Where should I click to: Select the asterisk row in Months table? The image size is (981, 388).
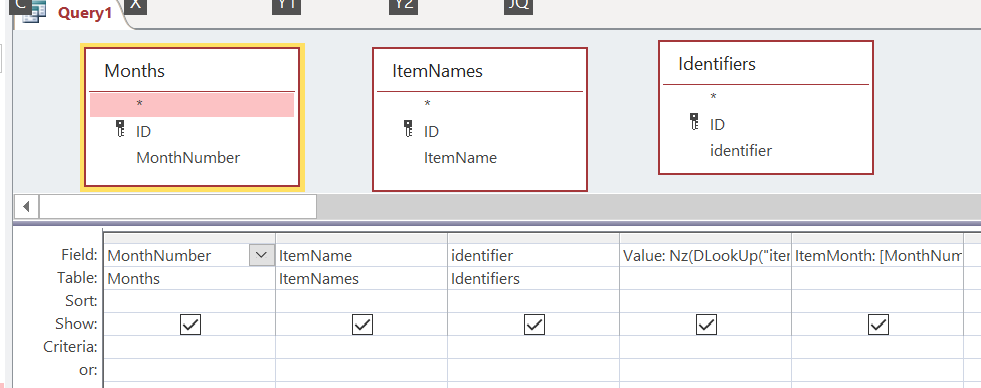(192, 105)
